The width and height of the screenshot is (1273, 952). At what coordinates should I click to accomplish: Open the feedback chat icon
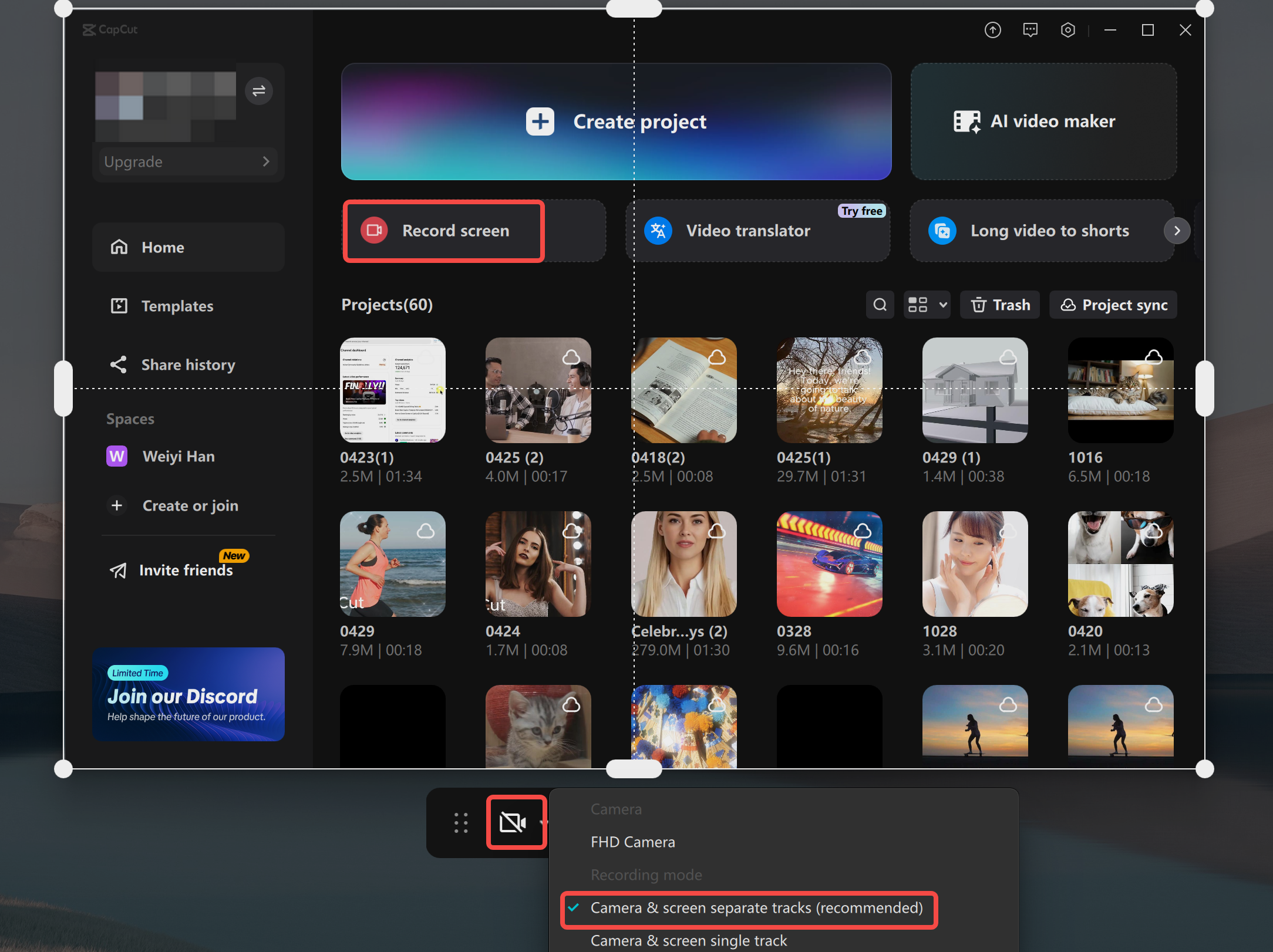[1030, 30]
